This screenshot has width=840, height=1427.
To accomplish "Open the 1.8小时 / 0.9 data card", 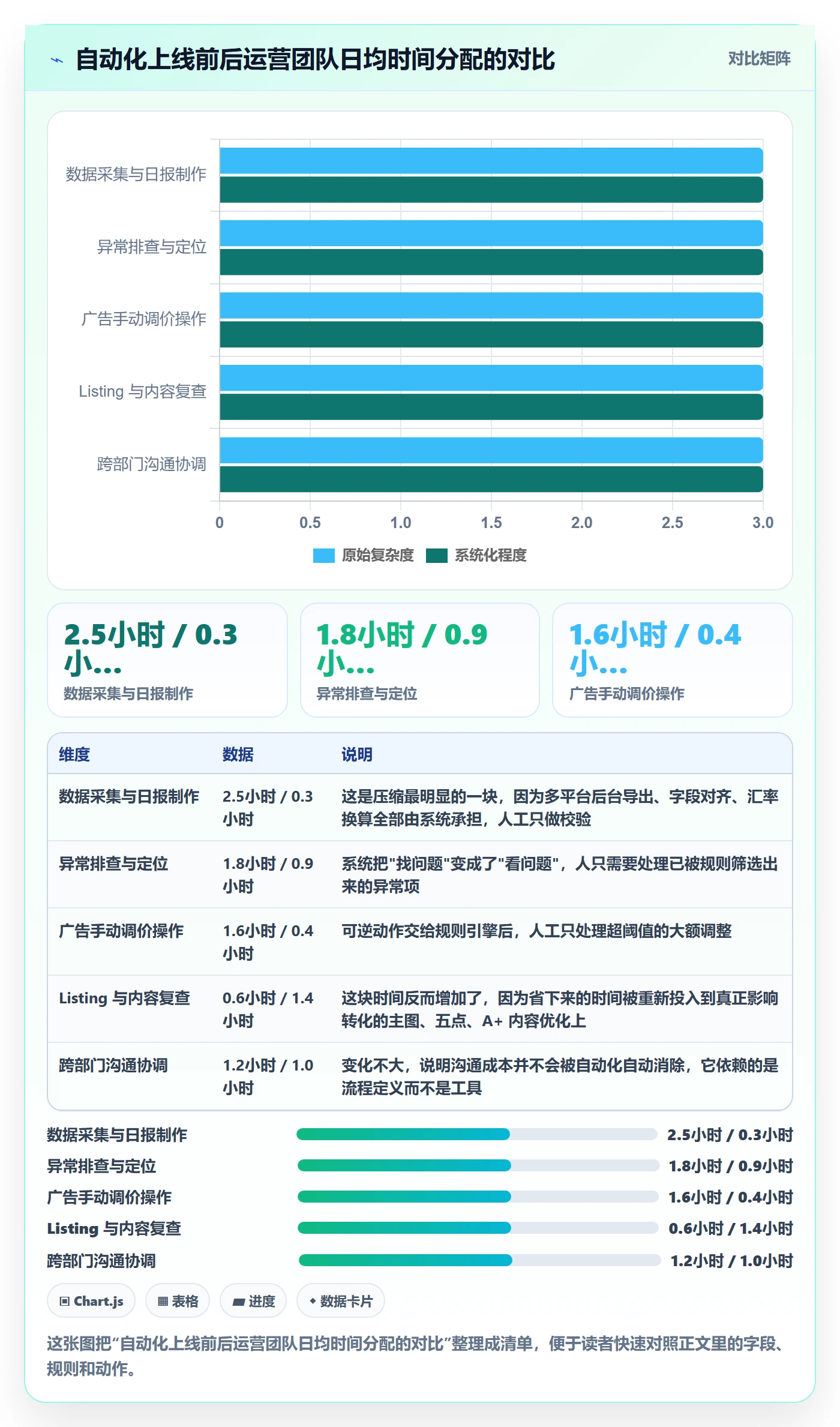I will point(420,660).
